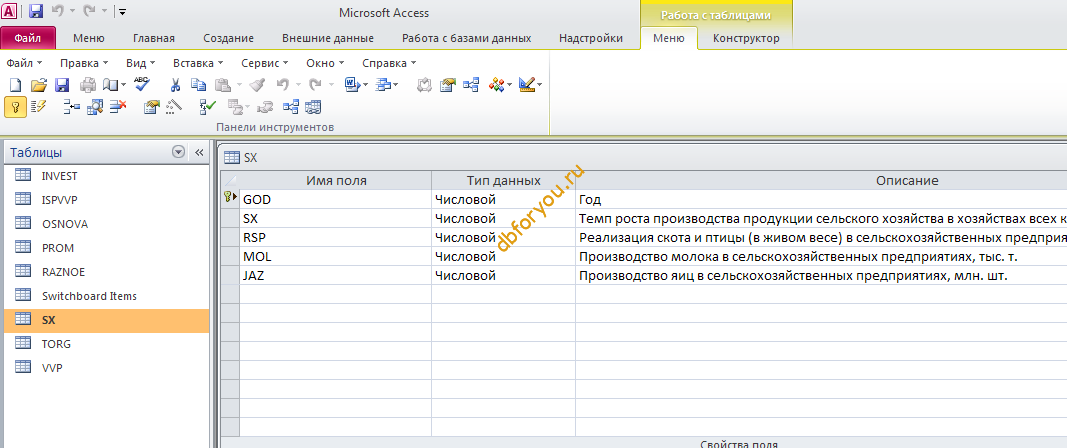Open the Справка dropdown menu
This screenshot has height=448, width=1067.
[389, 63]
